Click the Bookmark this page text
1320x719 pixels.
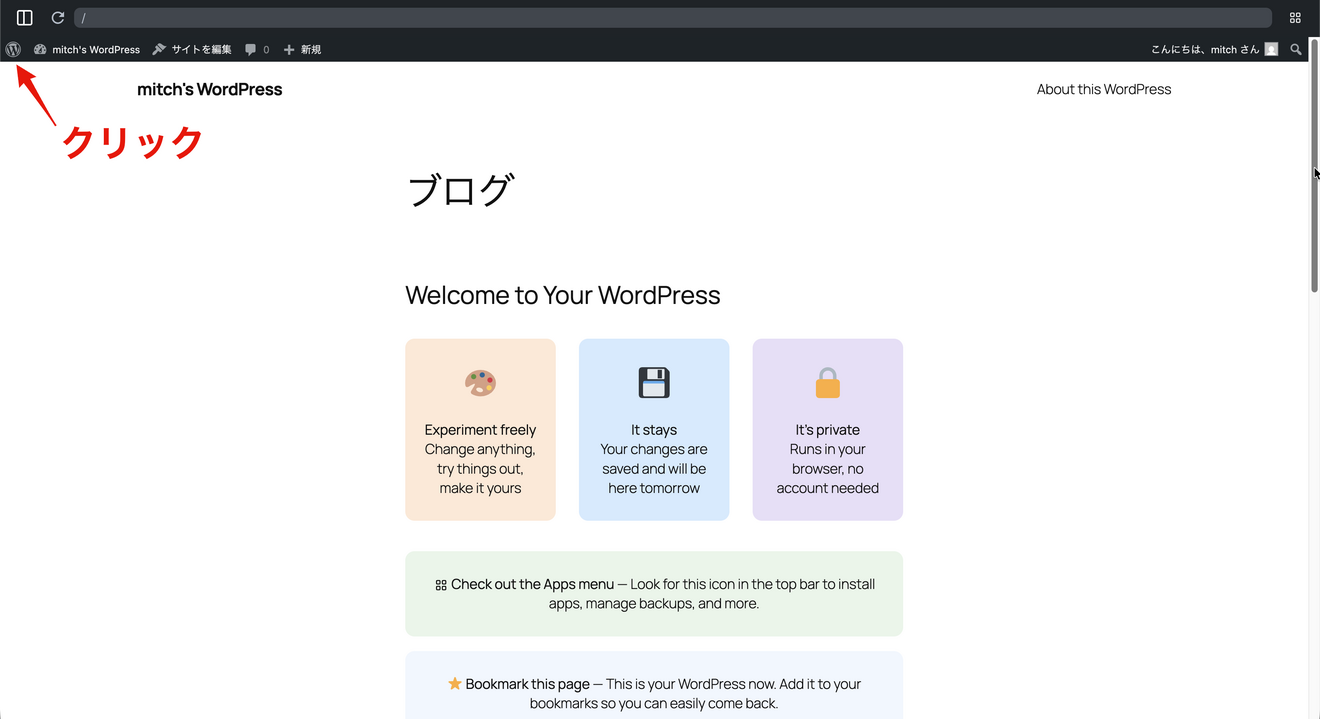[x=527, y=684]
